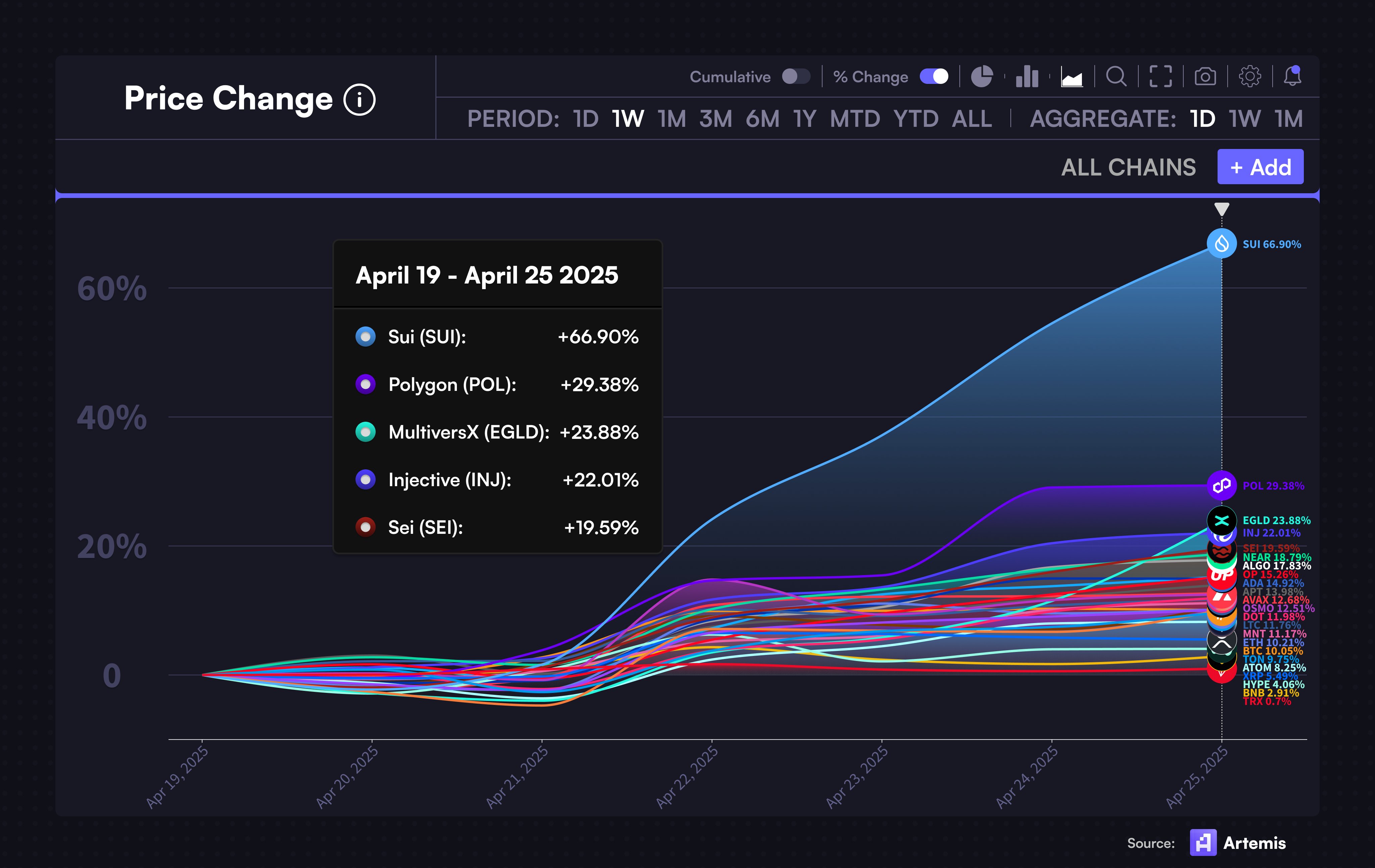Viewport: 1375px width, 868px height.
Task: Click the ALGO 17.83% label
Action: [x=1277, y=566]
